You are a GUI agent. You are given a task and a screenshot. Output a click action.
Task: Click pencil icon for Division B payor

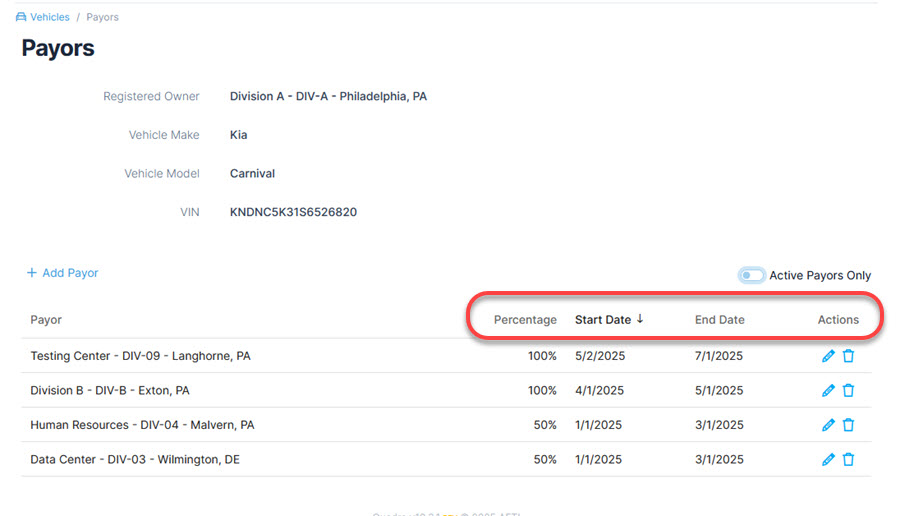pos(828,391)
